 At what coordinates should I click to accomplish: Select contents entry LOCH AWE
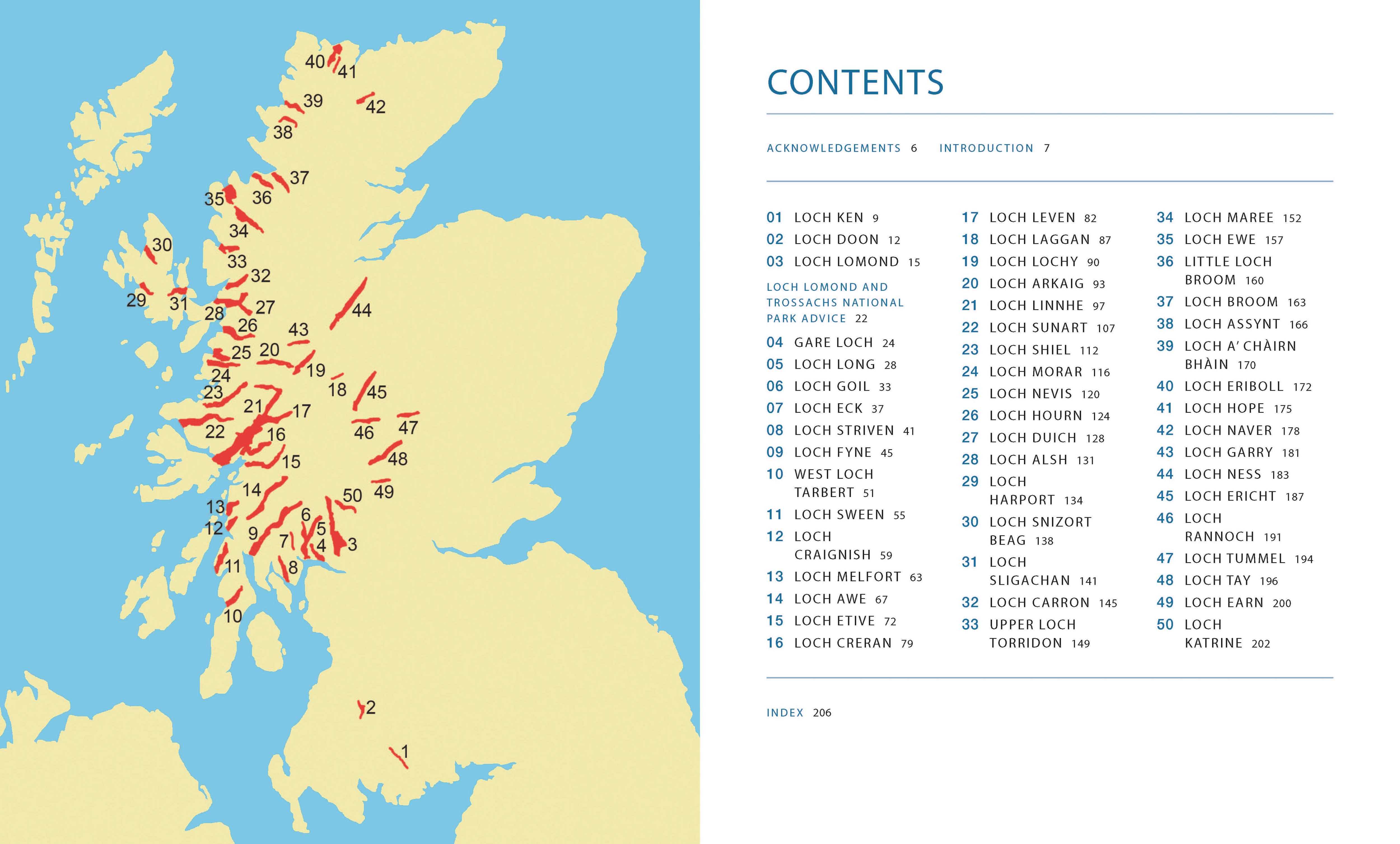click(x=827, y=599)
